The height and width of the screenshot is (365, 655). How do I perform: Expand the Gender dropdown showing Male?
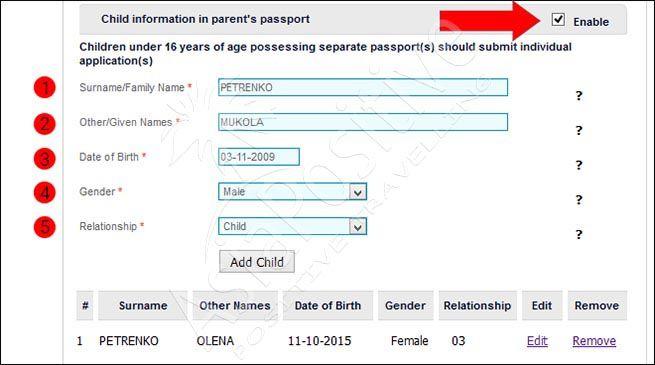(x=292, y=192)
